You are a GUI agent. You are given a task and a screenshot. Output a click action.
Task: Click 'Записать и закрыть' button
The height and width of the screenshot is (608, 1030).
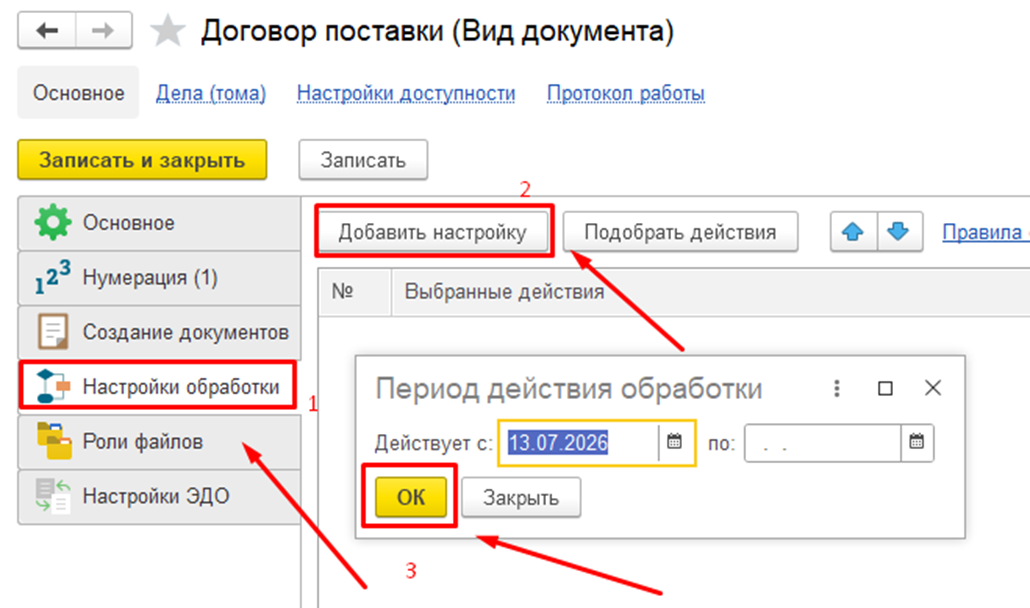(142, 160)
